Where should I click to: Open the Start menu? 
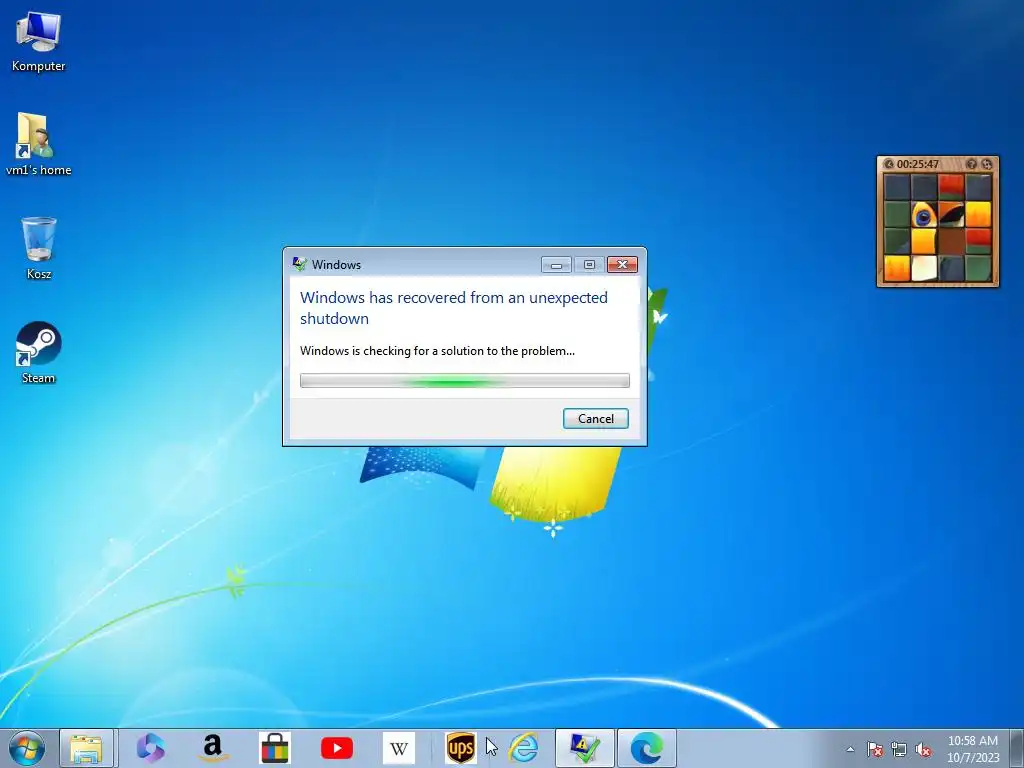click(27, 748)
